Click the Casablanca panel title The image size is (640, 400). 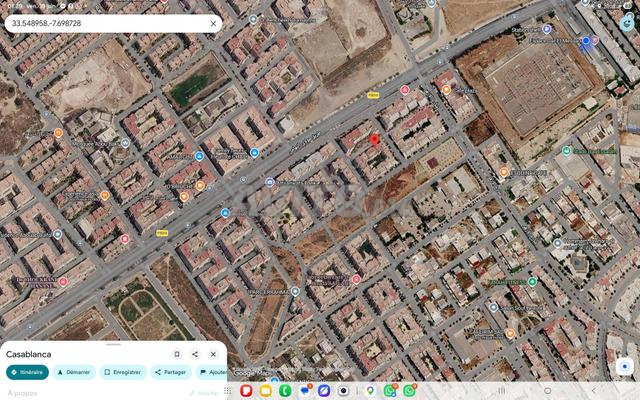tap(29, 354)
